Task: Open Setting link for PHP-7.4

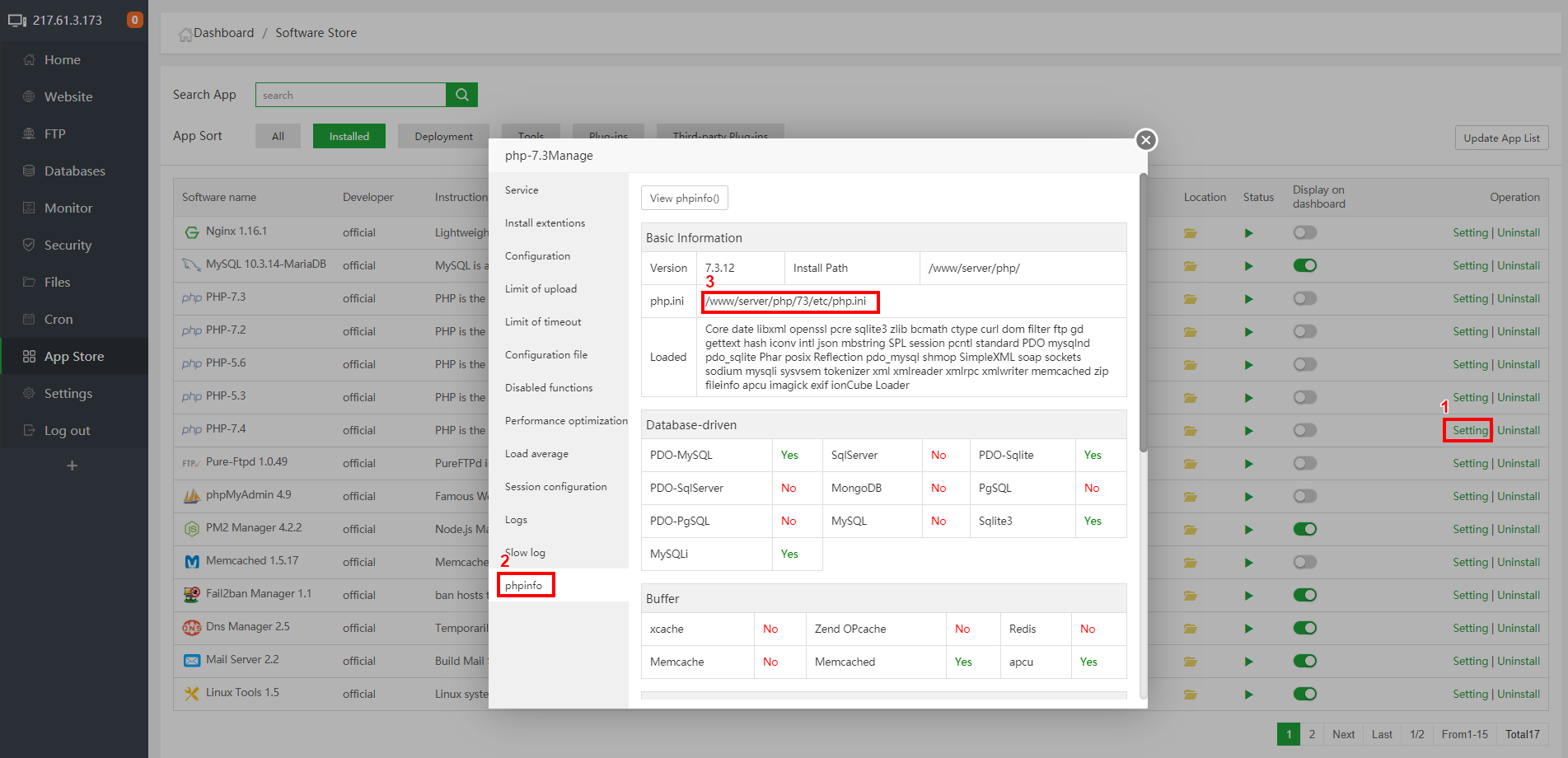Action: [1470, 430]
